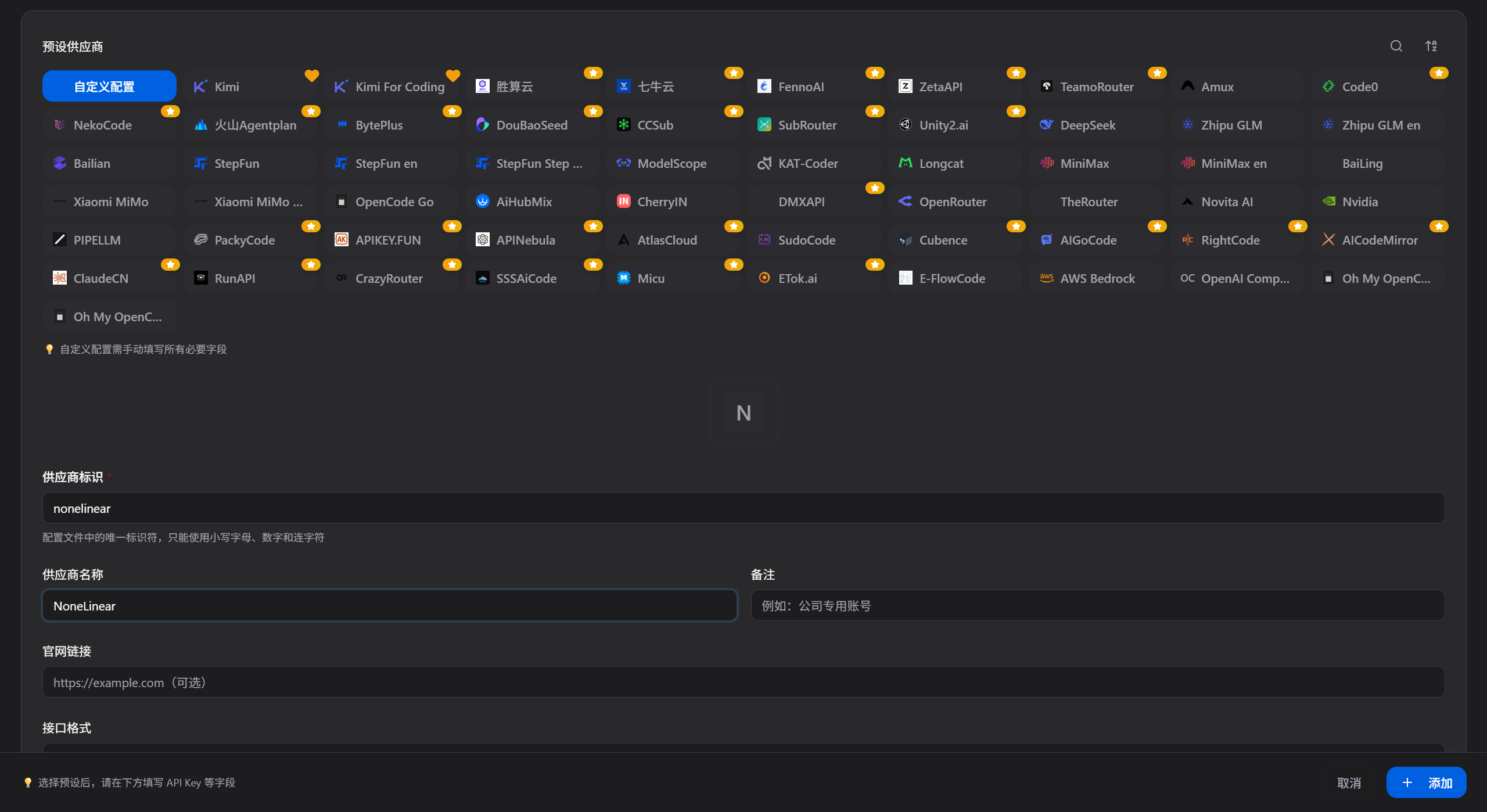Viewport: 1487px width, 812px height.
Task: Switch preset to ModelScope
Action: (x=673, y=163)
